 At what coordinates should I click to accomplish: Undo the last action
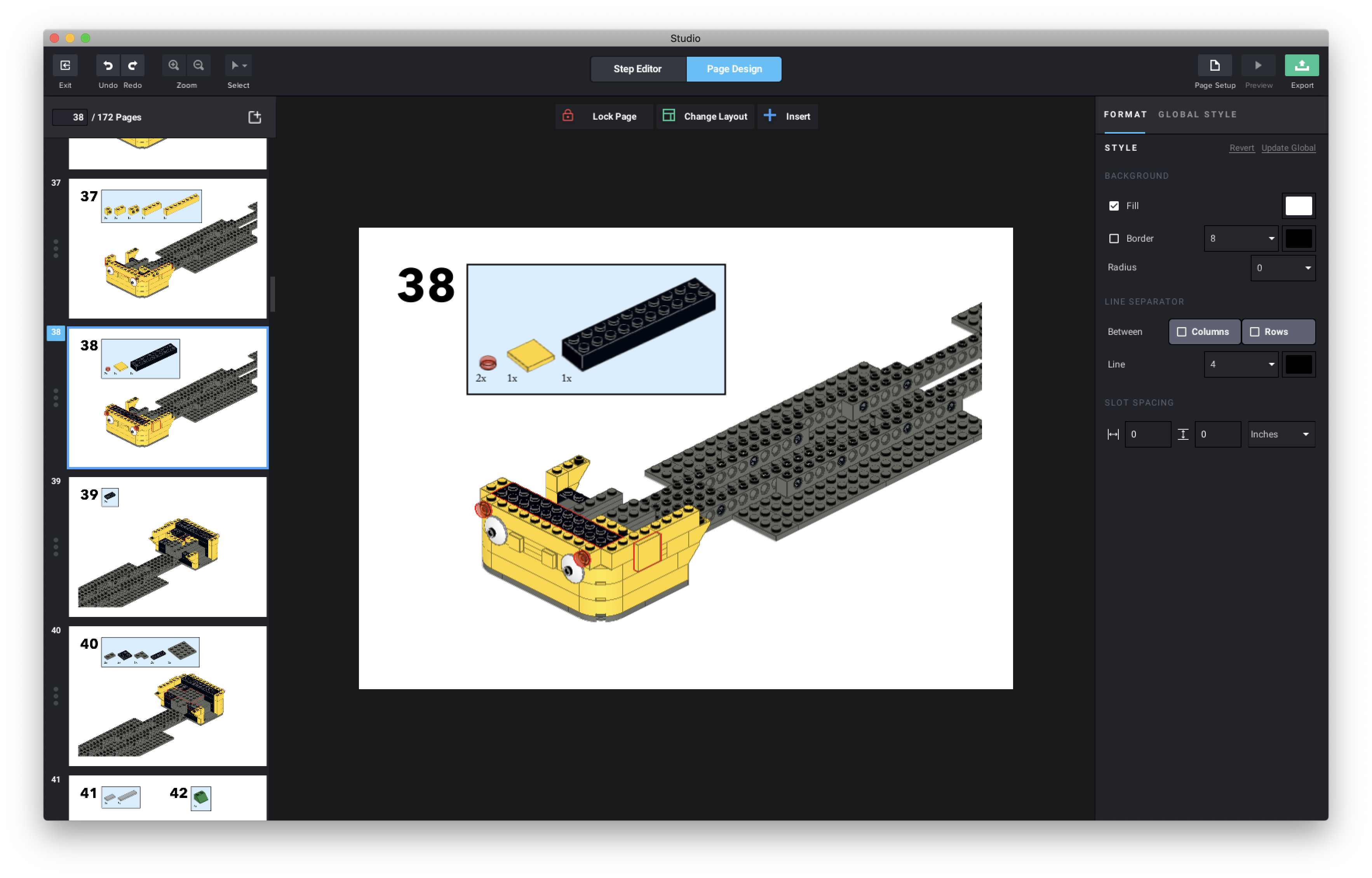(x=108, y=66)
